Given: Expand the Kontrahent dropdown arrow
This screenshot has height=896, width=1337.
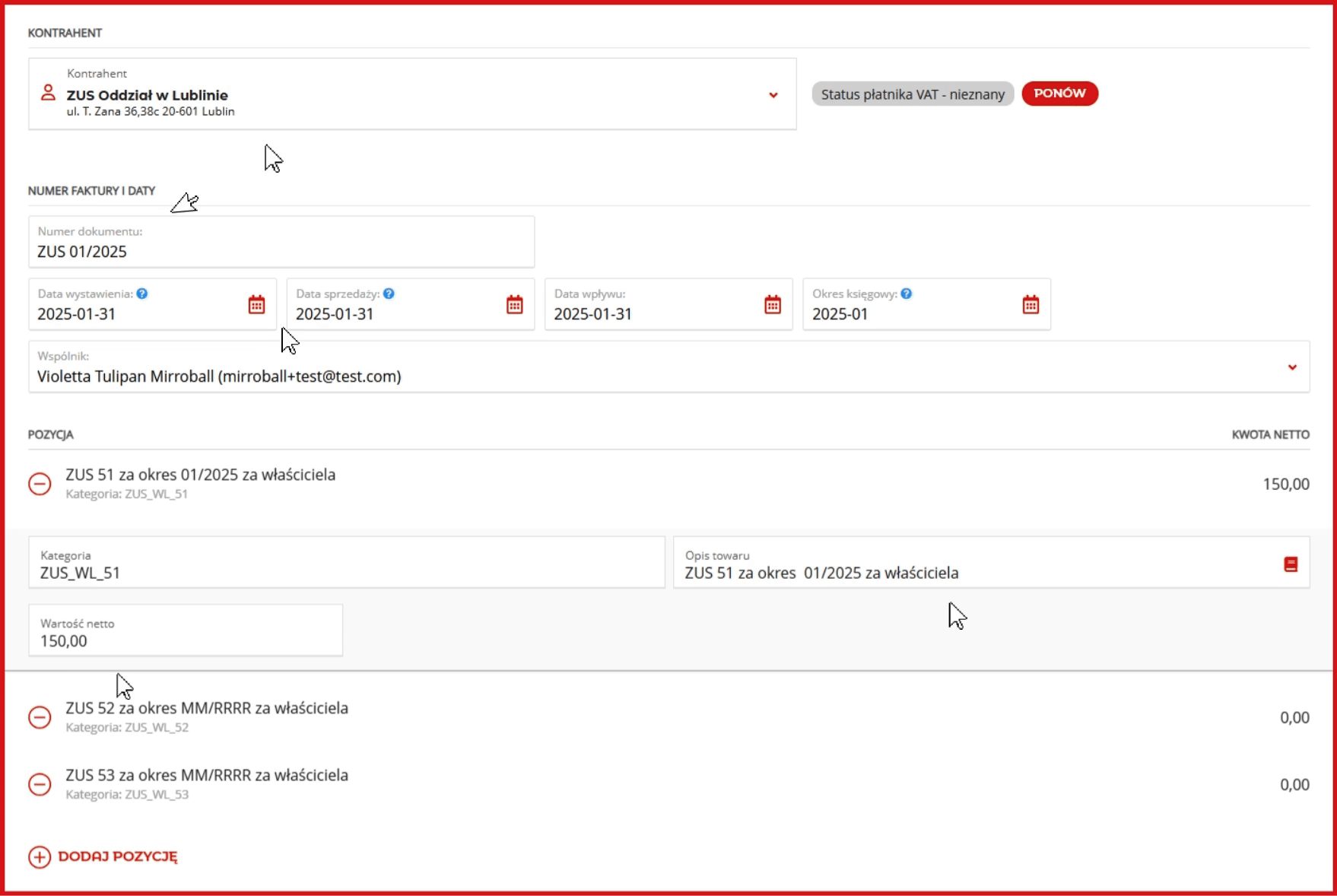Looking at the screenshot, I should tap(773, 95).
